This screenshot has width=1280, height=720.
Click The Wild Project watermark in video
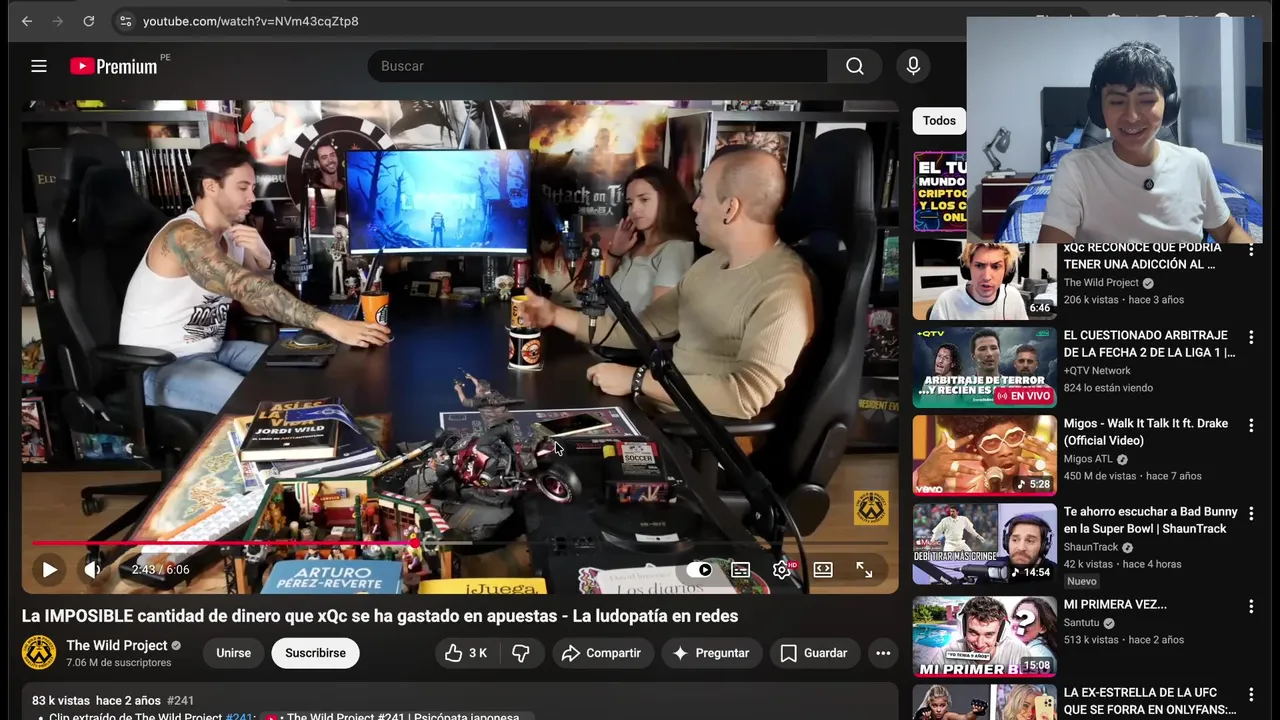pyautogui.click(x=870, y=508)
